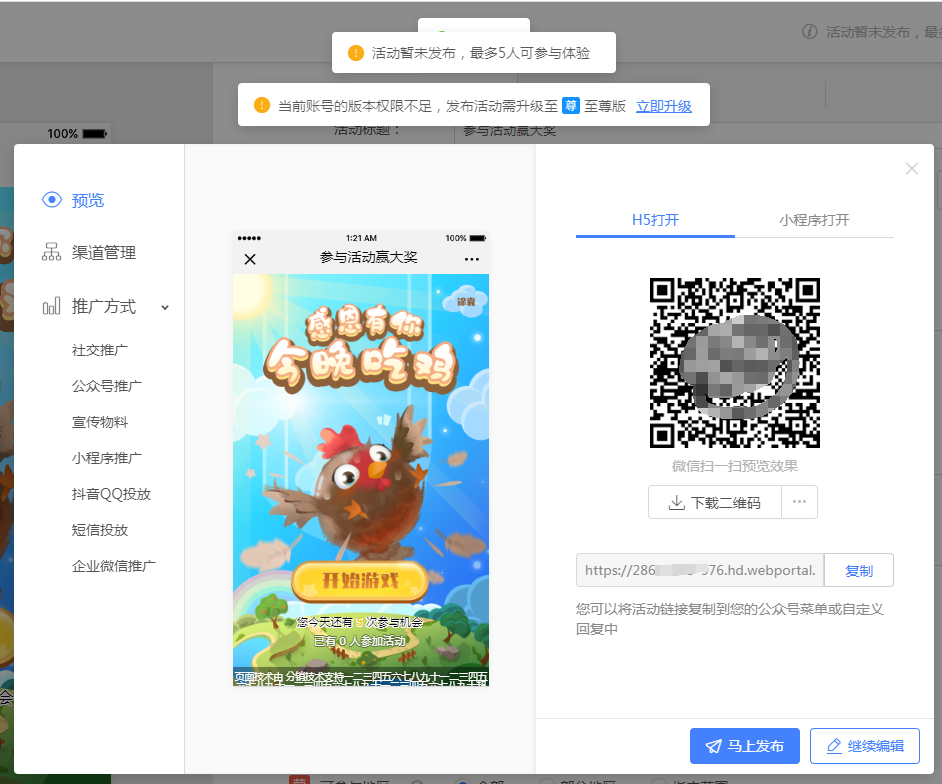Collapse the 推广方式 chevron
This screenshot has width=942, height=784.
165,307
